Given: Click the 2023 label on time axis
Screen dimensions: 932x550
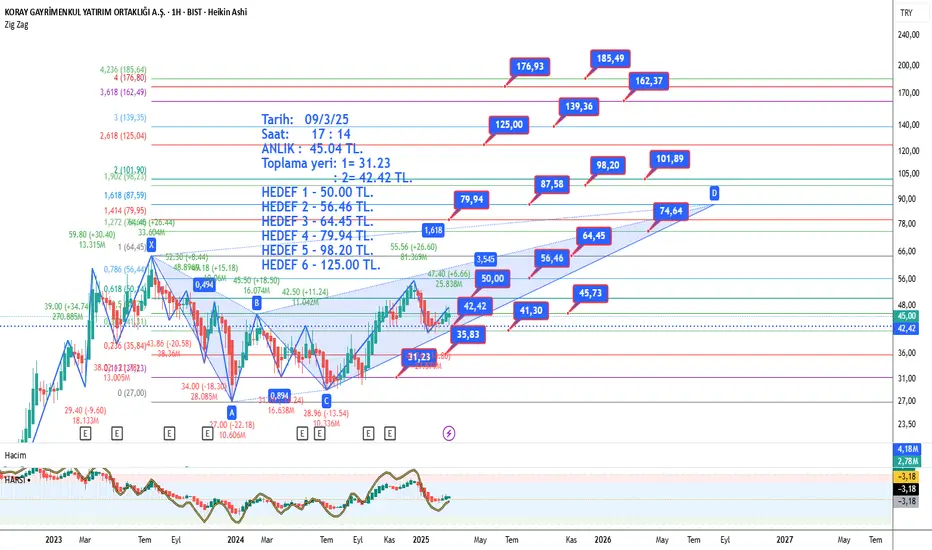Looking at the screenshot, I should tap(53, 540).
